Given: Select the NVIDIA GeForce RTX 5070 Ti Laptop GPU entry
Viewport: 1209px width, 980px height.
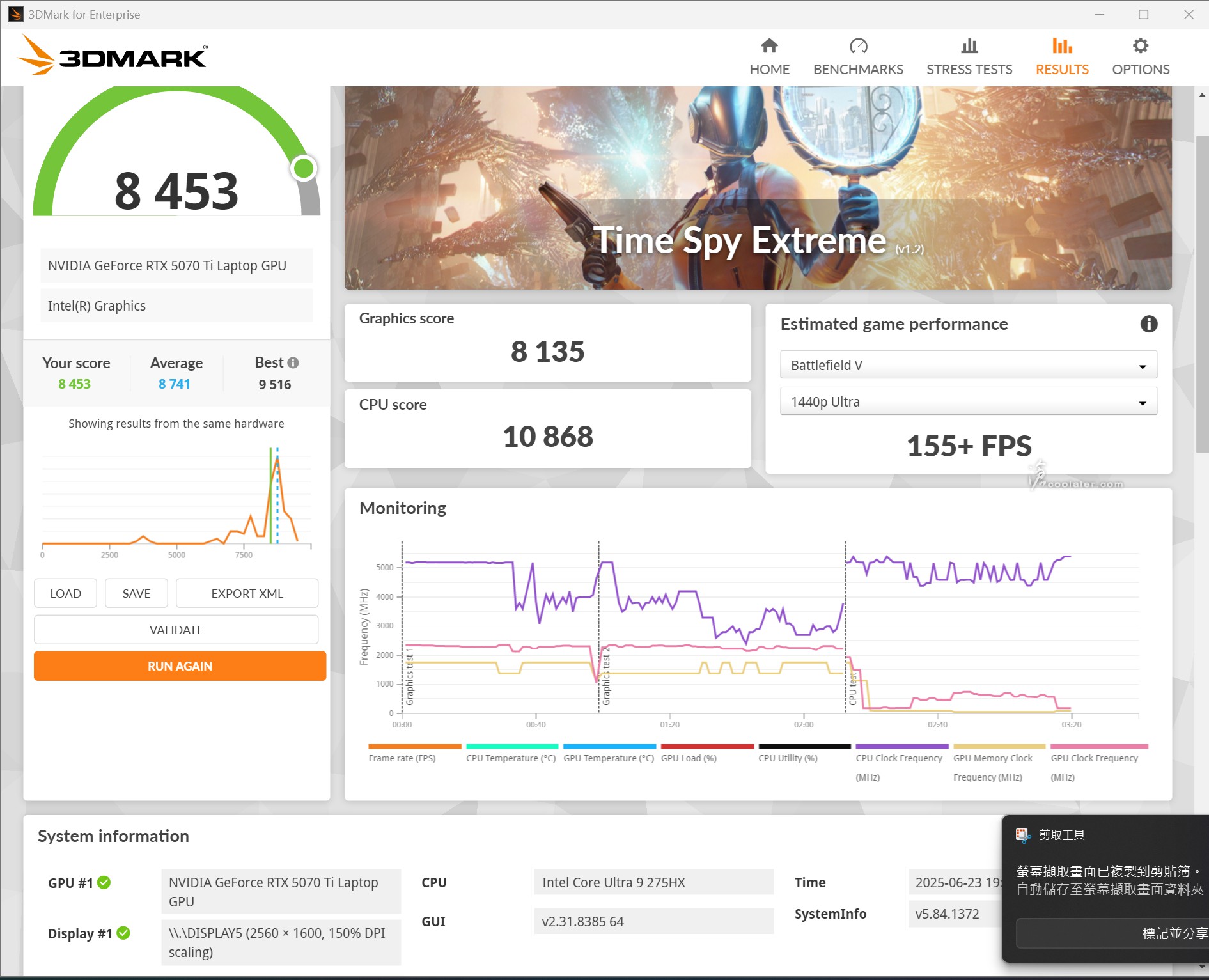Looking at the screenshot, I should click(x=176, y=265).
